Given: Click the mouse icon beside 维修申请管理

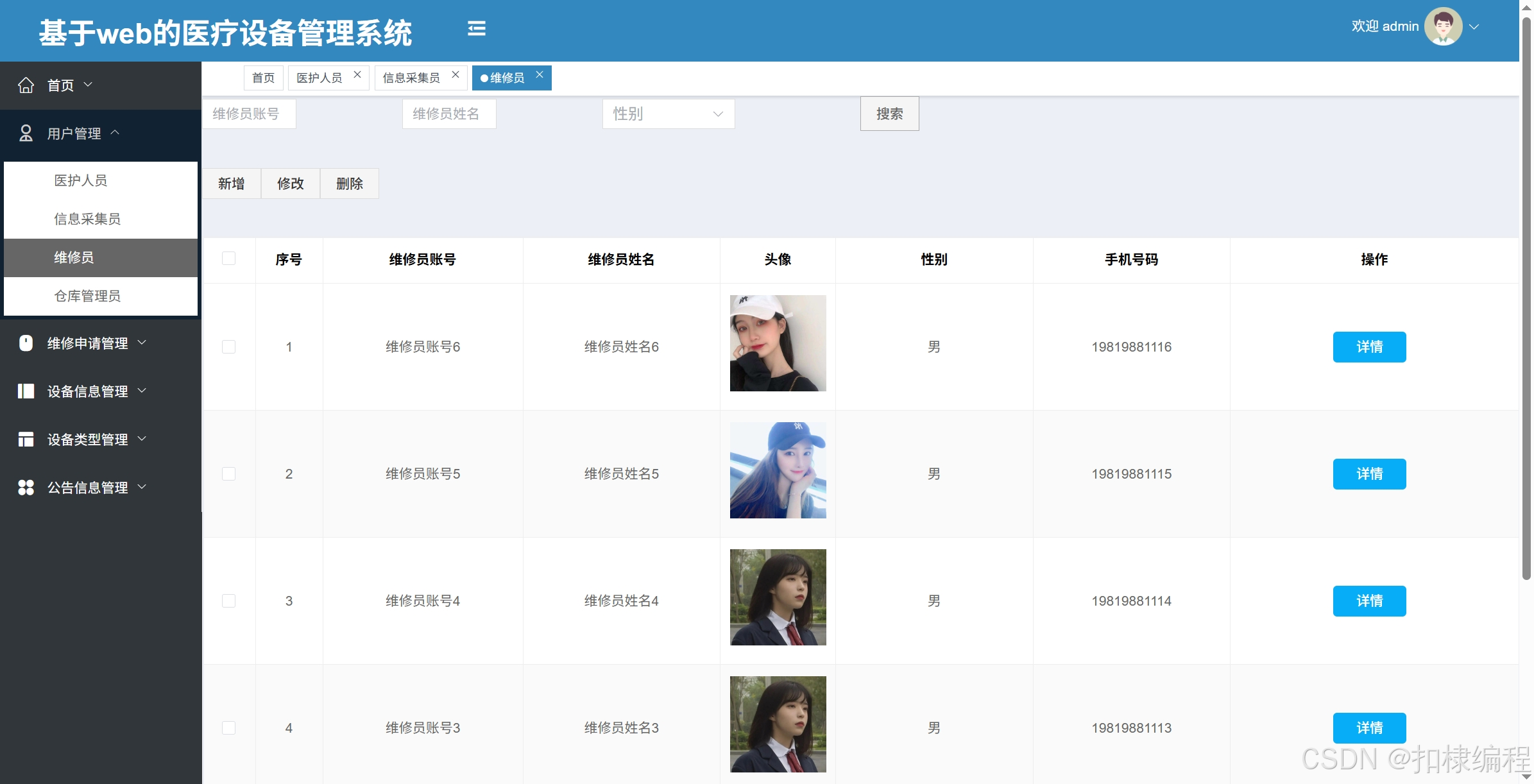Looking at the screenshot, I should point(26,343).
